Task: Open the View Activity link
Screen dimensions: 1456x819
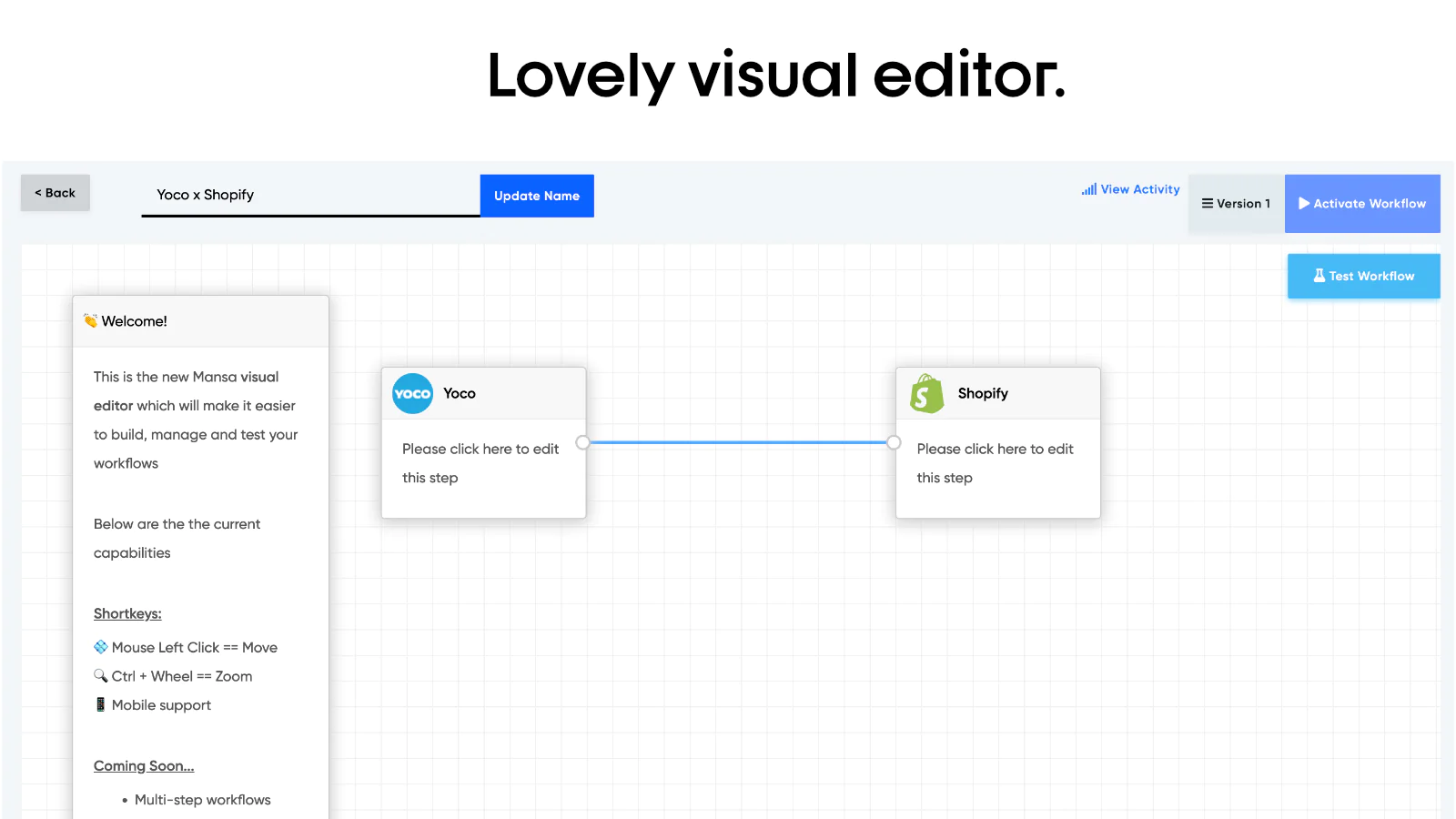Action: click(x=1139, y=189)
